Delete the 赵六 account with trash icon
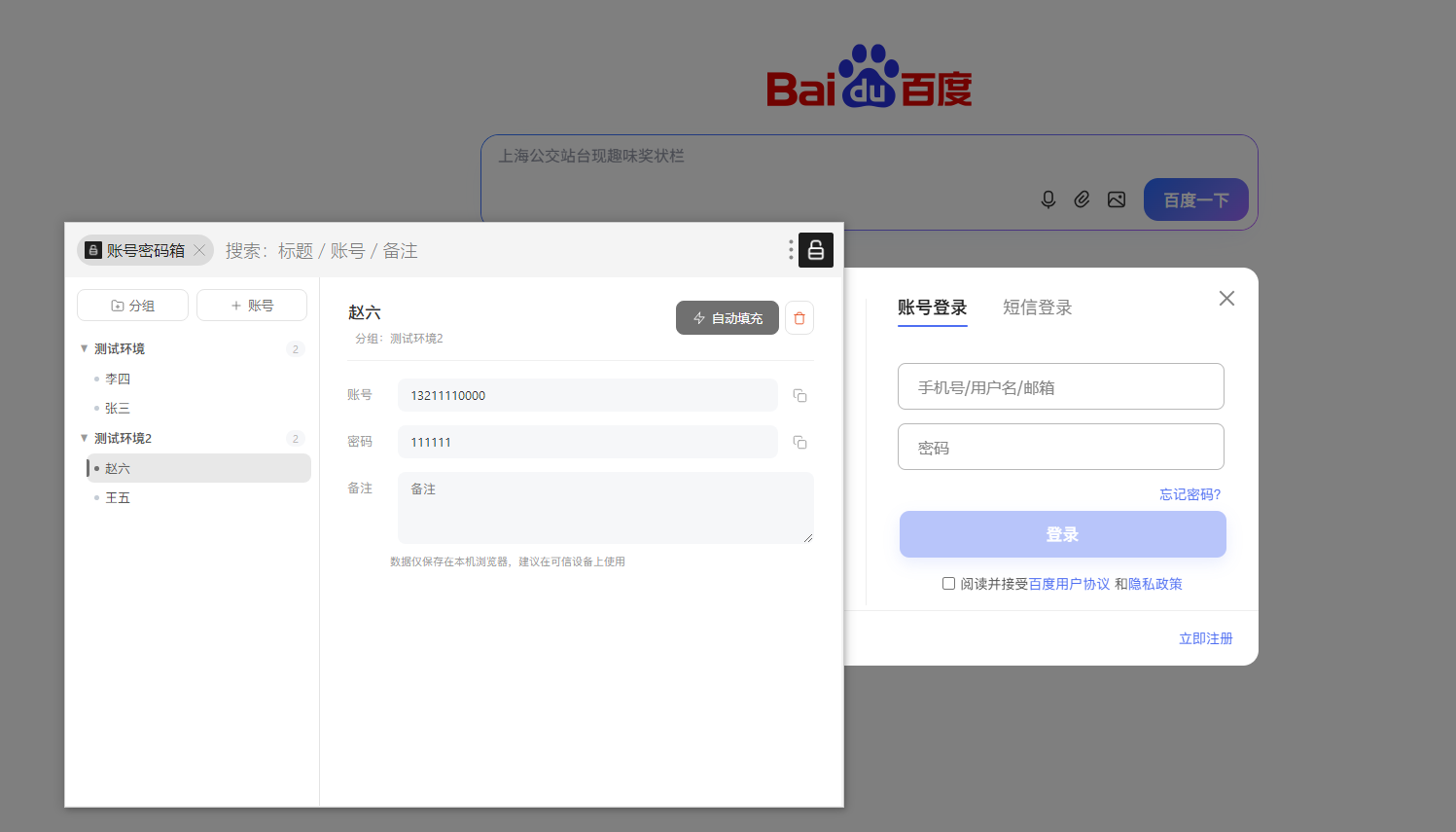 799,318
